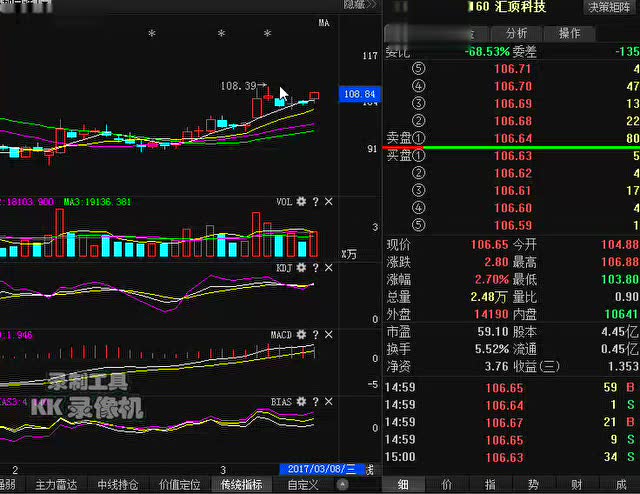Screen dimensions: 640x494
Task: Close the KDJ indicator panel
Action: 329,267
